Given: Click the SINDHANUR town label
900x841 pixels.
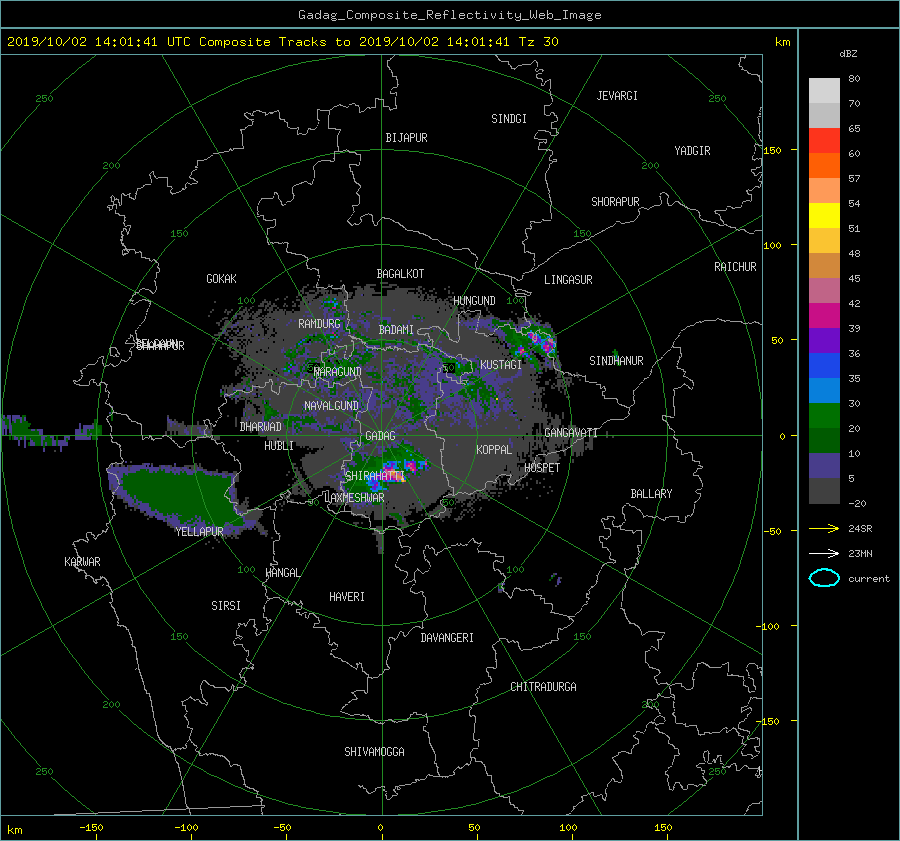Looking at the screenshot, I should click(x=616, y=361).
